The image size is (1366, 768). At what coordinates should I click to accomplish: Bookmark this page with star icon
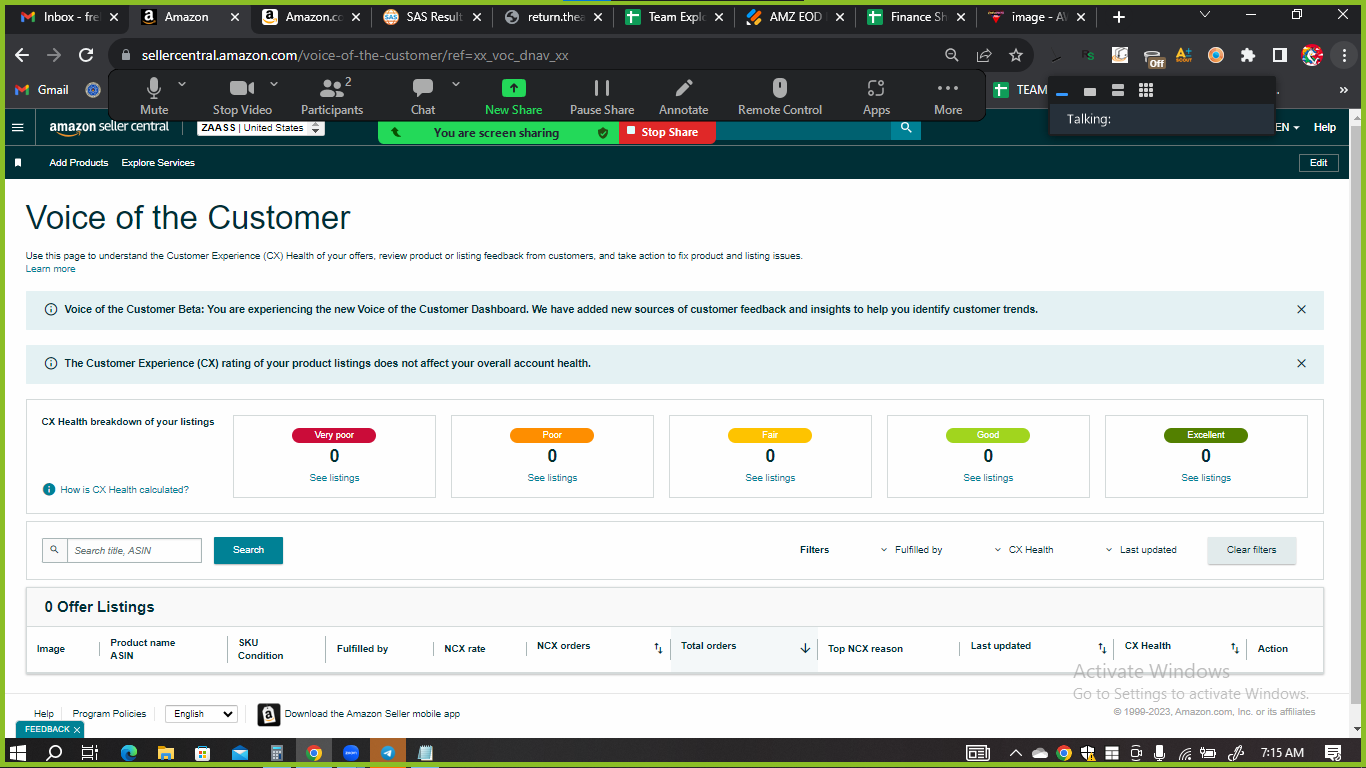click(1016, 56)
